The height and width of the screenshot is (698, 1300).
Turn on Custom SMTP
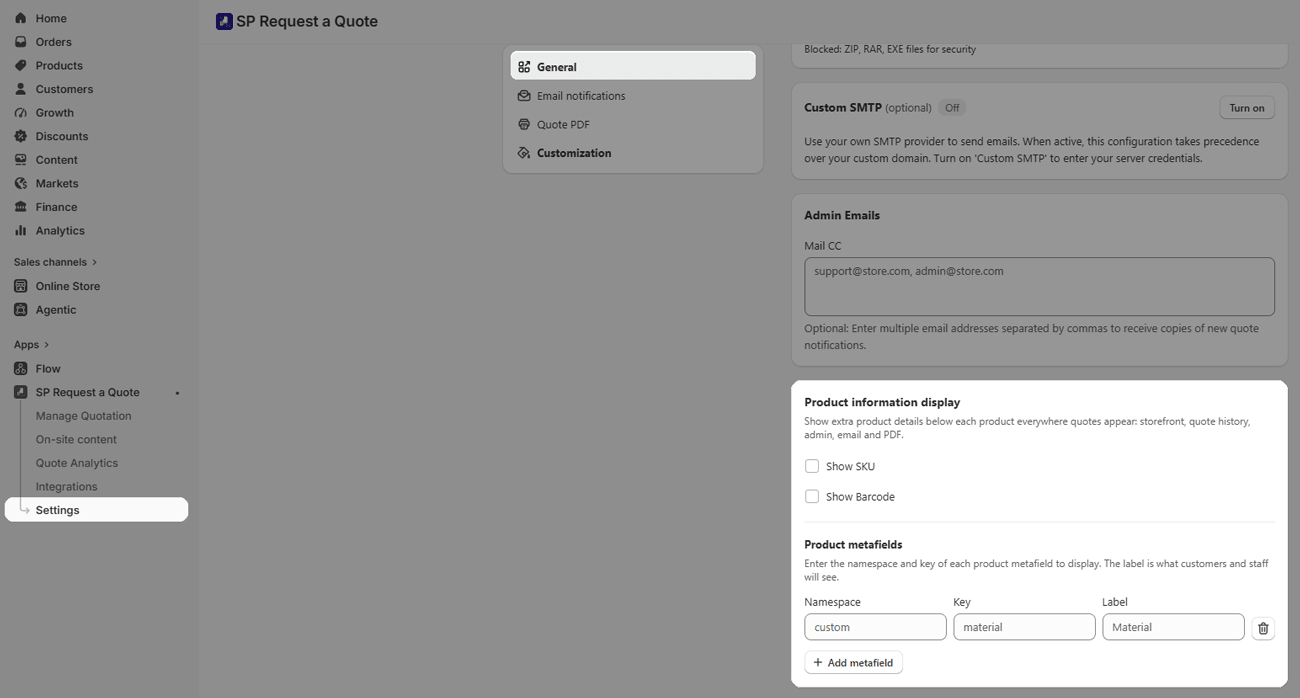point(1247,108)
